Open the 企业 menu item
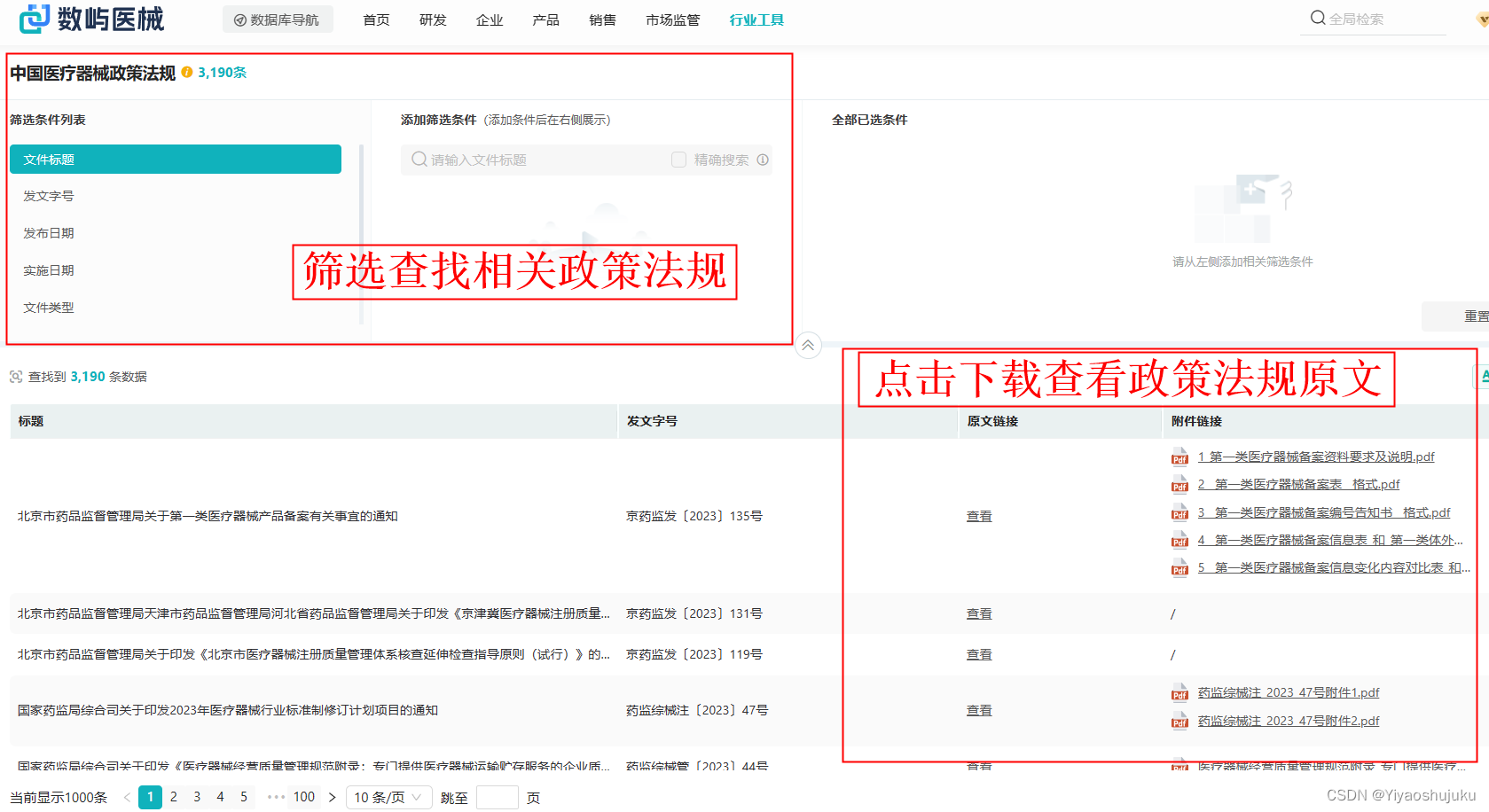This screenshot has height=812, width=1489. click(x=490, y=20)
